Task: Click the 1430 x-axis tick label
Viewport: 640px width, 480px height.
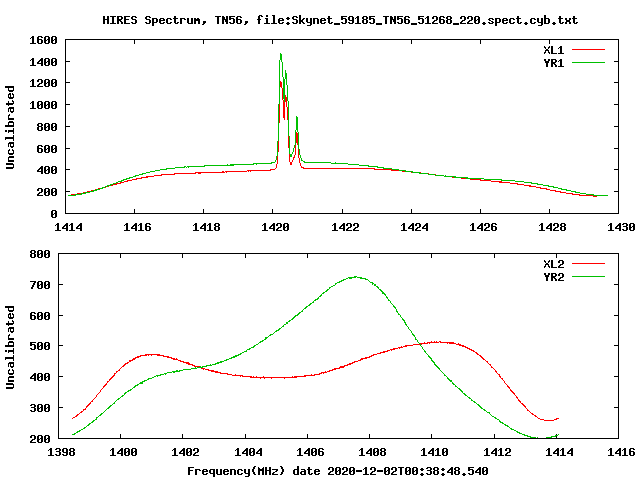Action: [621, 227]
